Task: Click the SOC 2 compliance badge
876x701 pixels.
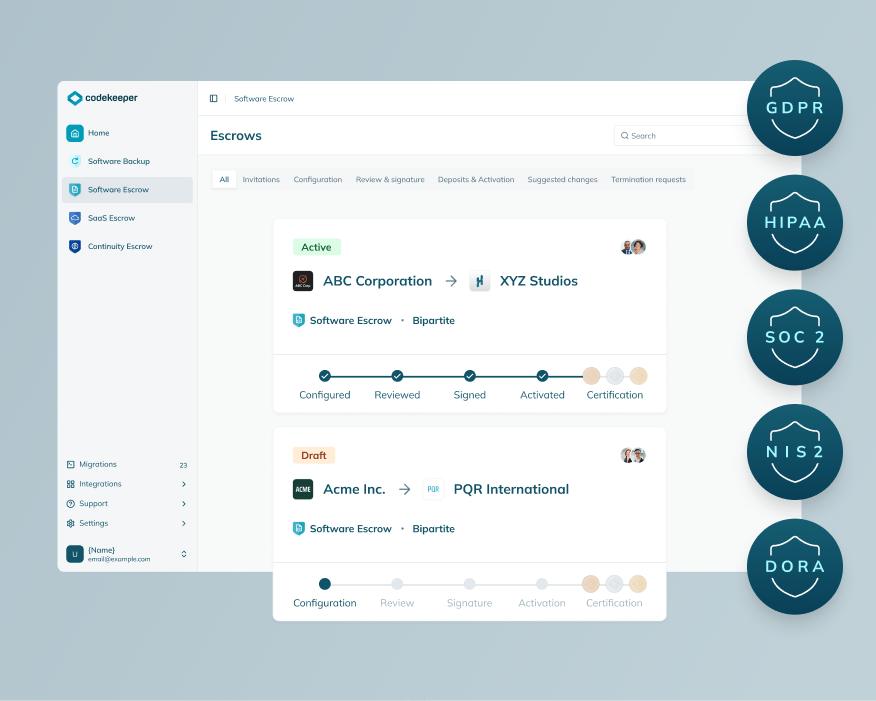Action: pos(794,337)
